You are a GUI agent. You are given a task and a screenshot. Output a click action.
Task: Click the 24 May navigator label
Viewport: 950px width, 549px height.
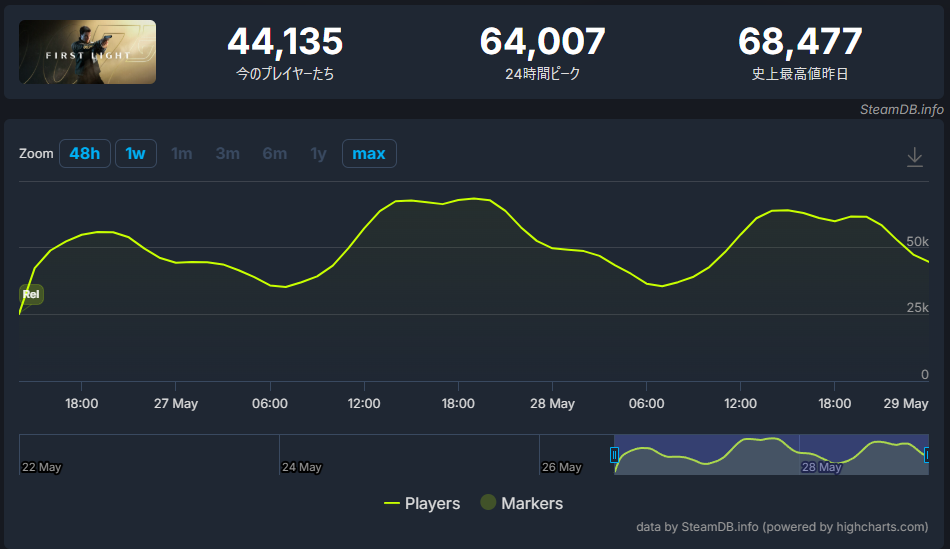click(302, 467)
